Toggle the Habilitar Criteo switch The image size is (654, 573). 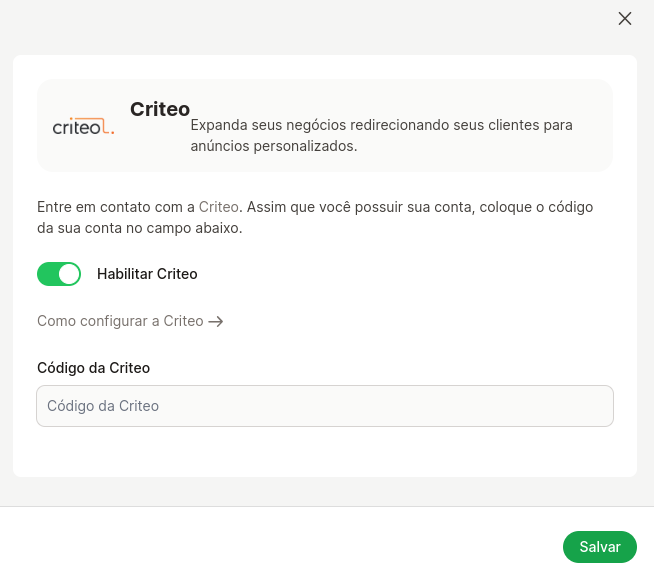click(59, 274)
